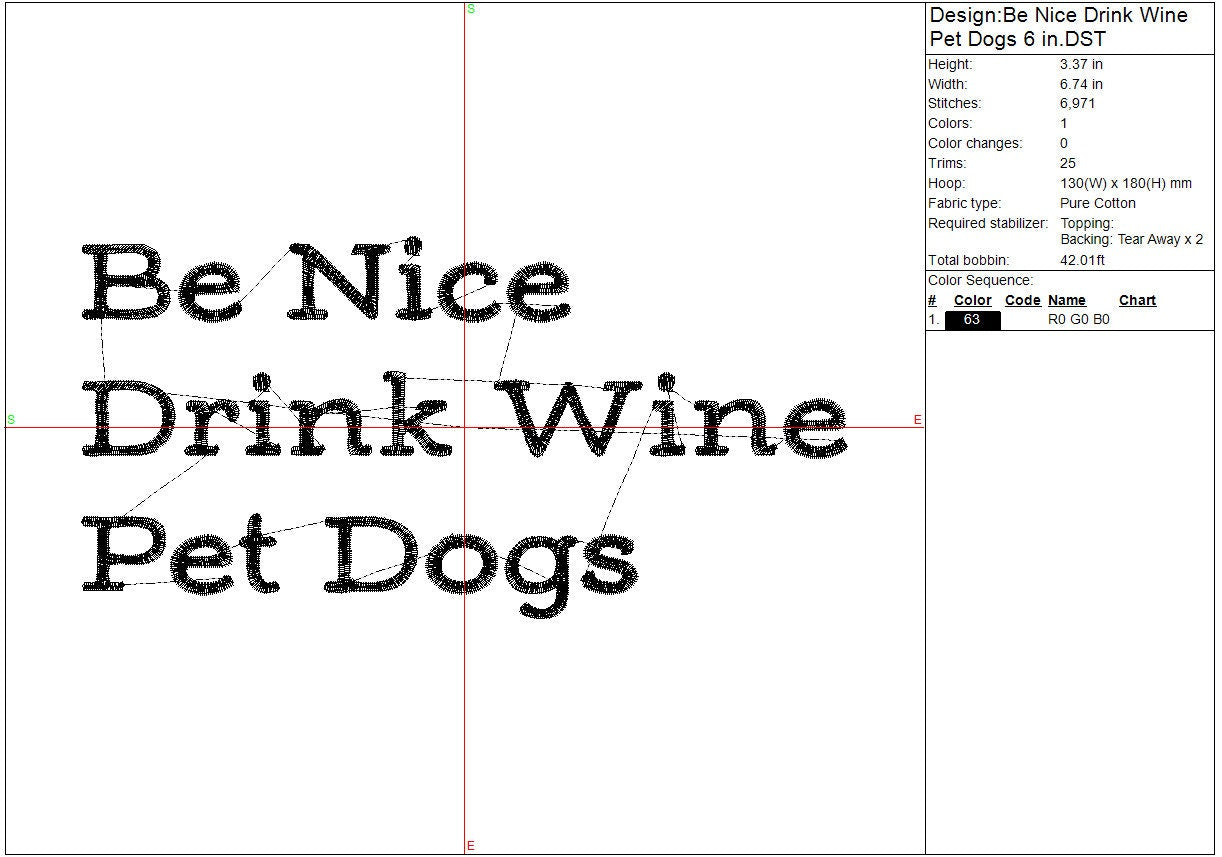
Task: Click the crosshair center intersection point
Action: [x=464, y=427]
